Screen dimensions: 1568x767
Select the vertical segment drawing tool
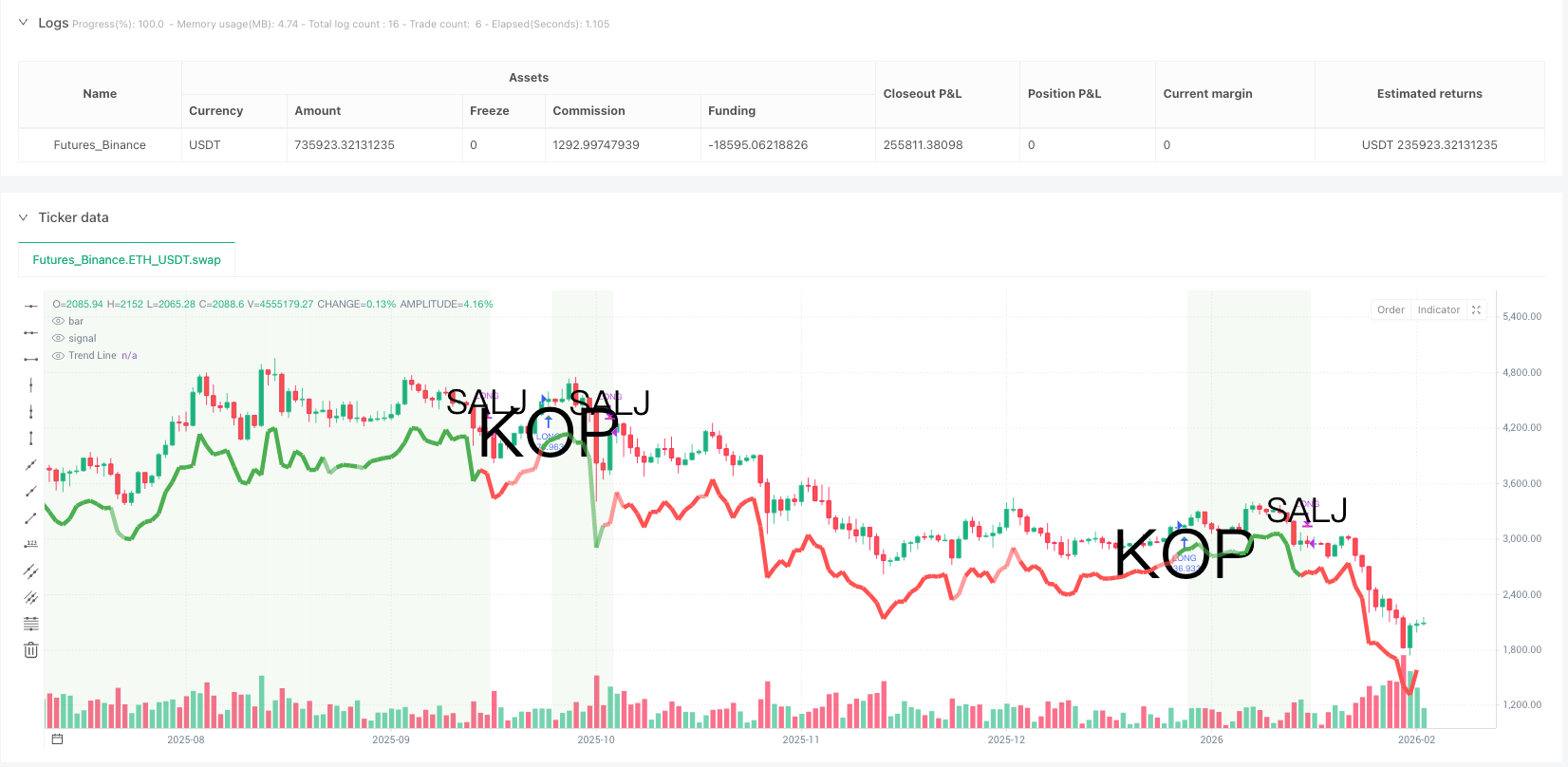tap(31, 438)
